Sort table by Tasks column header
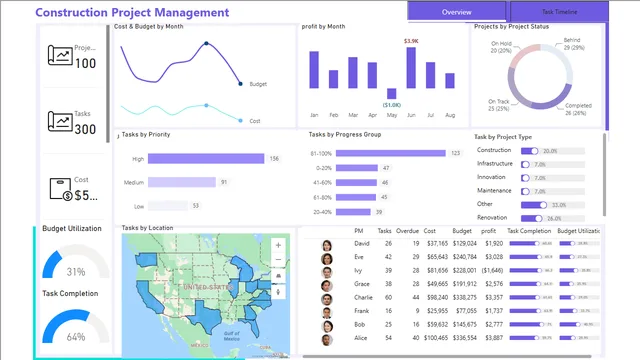 pos(384,231)
